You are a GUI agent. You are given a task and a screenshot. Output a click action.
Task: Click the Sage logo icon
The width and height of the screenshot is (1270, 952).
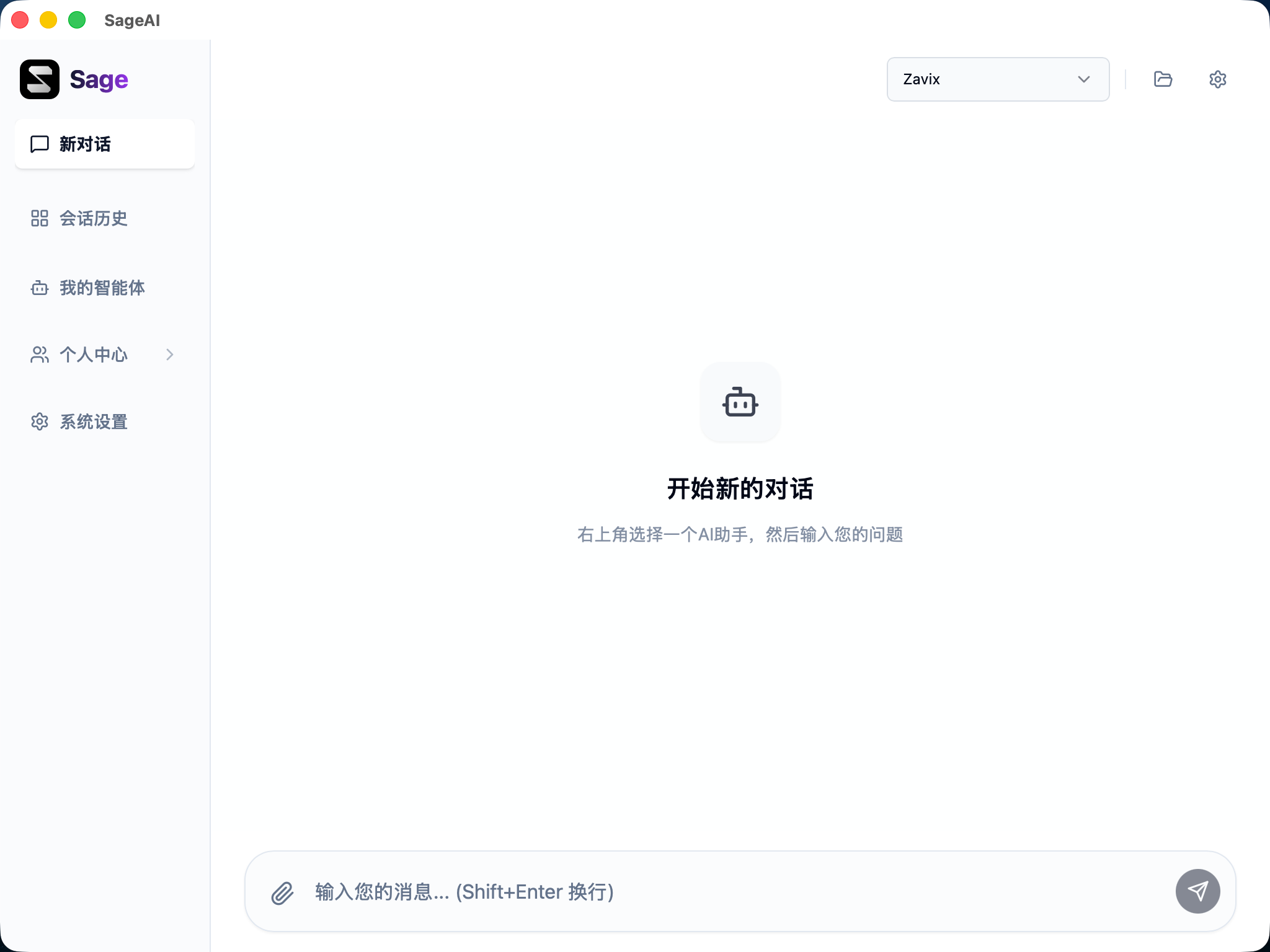(x=39, y=79)
